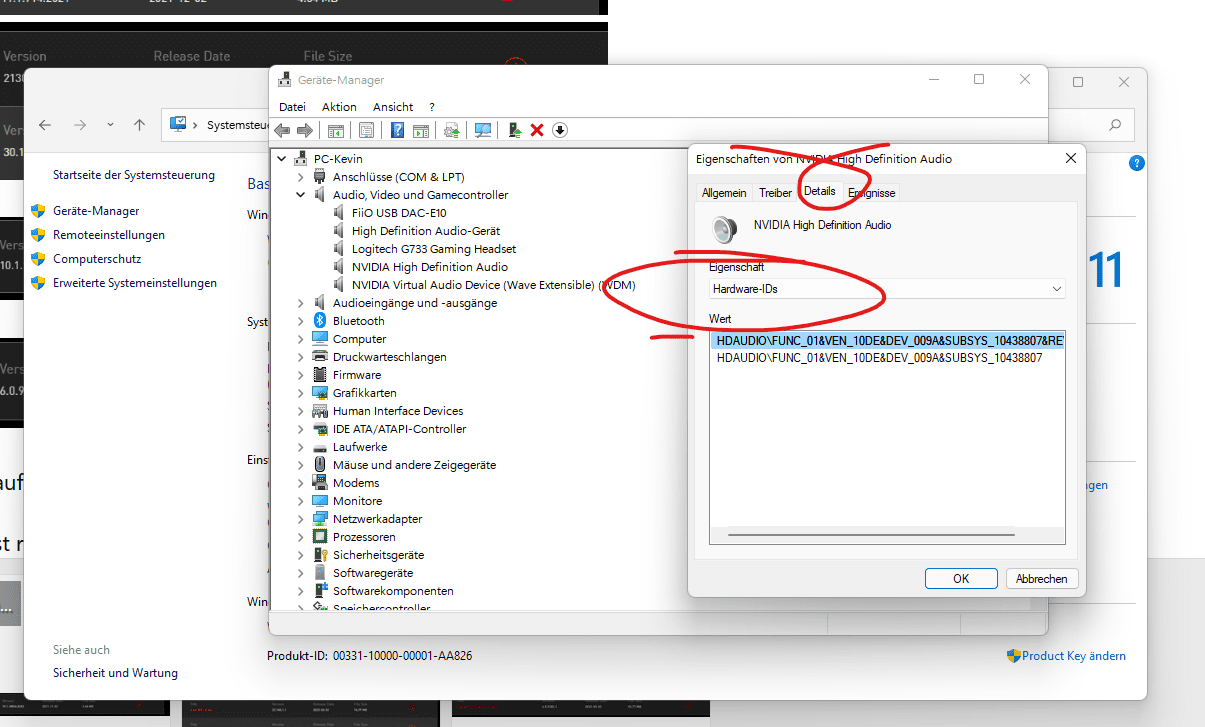The width and height of the screenshot is (1205, 727).
Task: Click the Prozessoren icon in the device tree
Action: pyautogui.click(x=320, y=537)
